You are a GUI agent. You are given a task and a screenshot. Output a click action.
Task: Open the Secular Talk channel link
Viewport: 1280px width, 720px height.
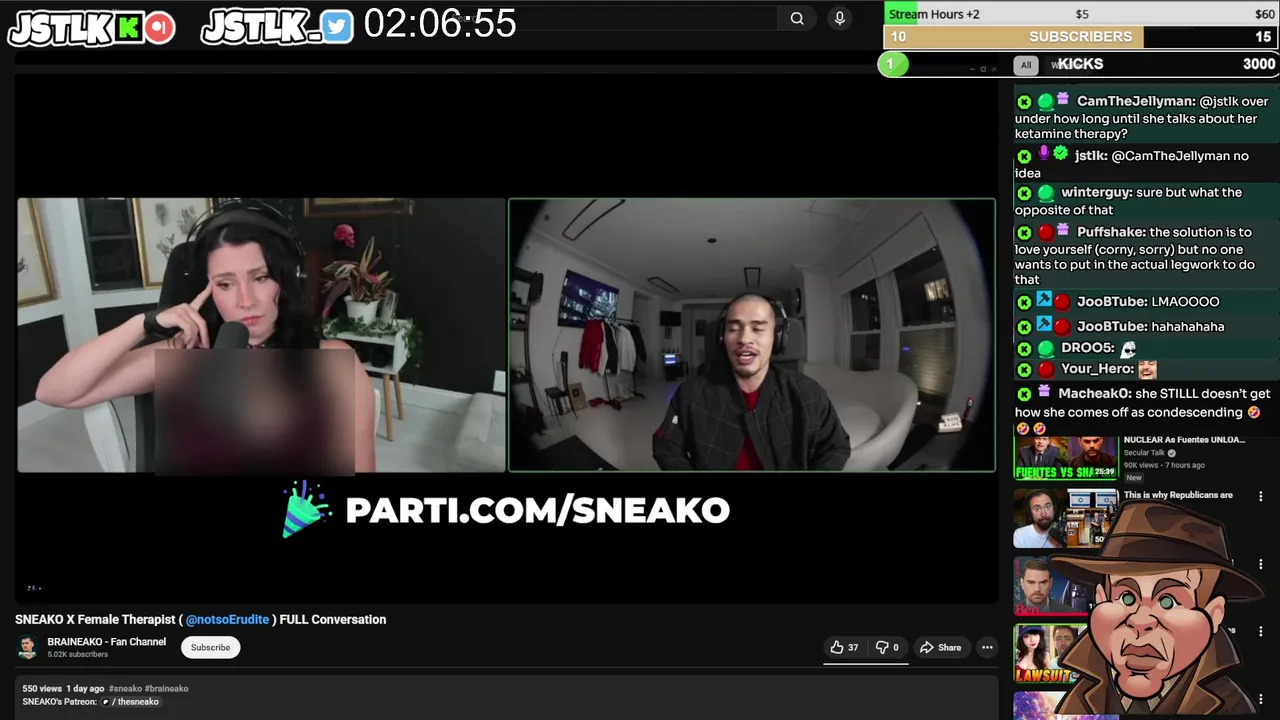[1144, 452]
